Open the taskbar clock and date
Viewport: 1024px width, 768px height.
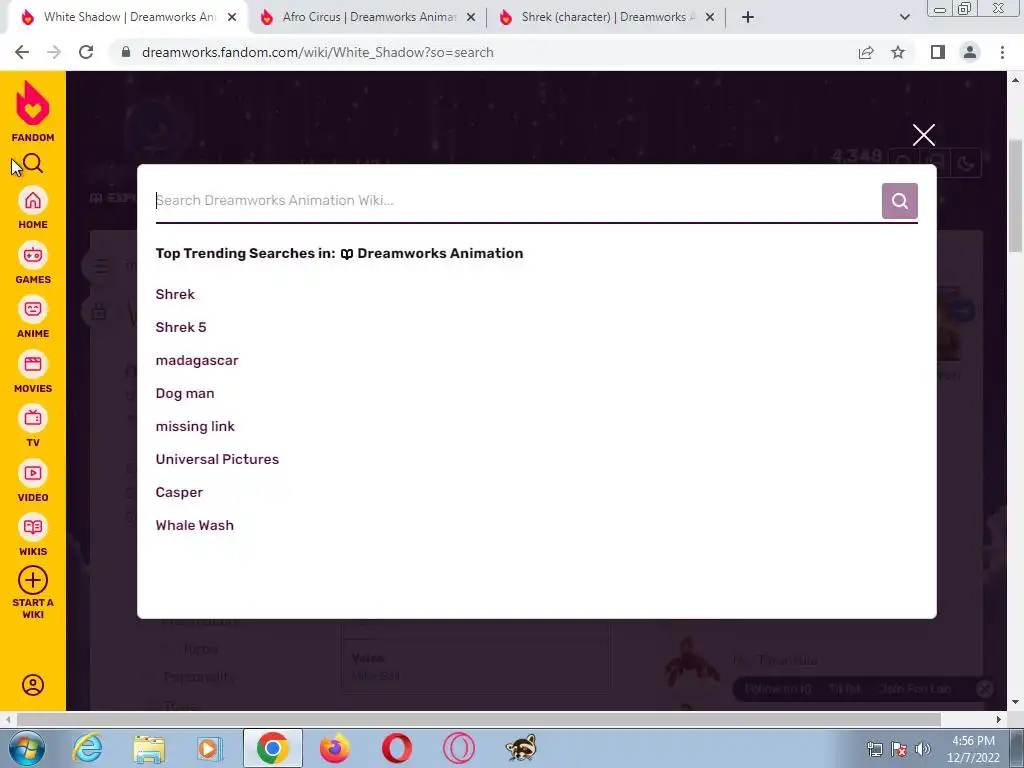pos(973,749)
